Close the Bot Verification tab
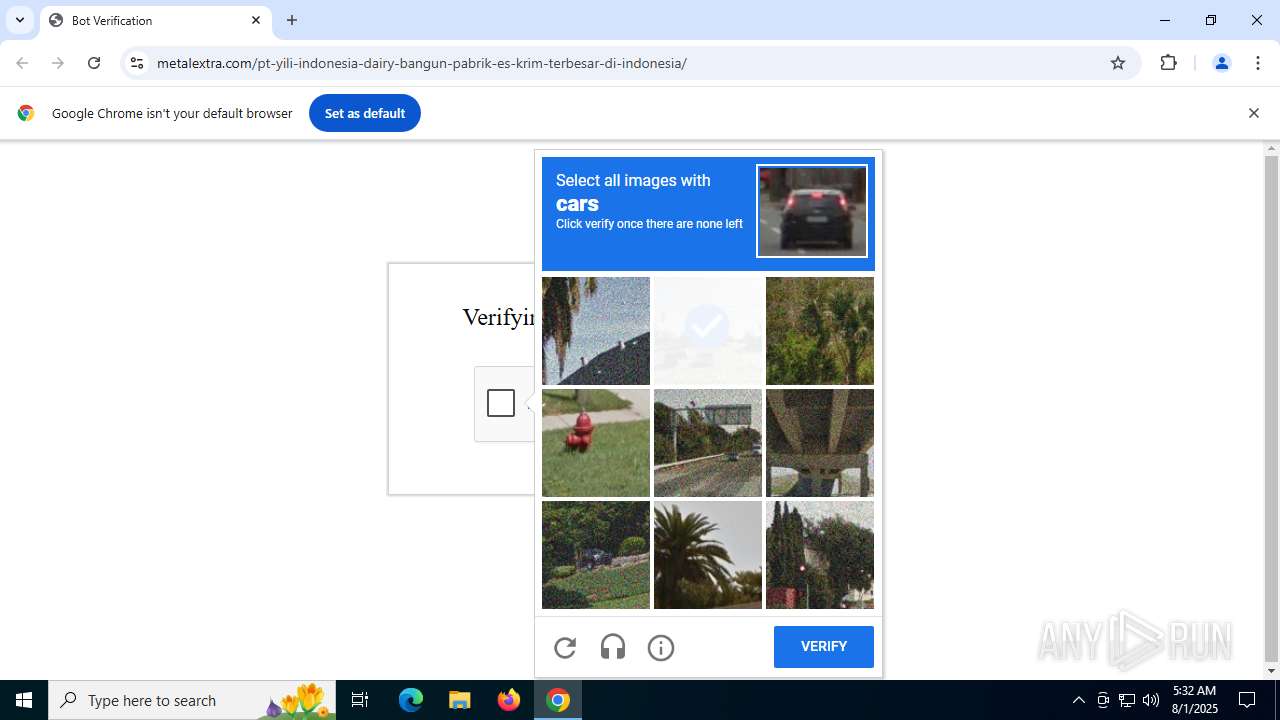 click(x=256, y=20)
